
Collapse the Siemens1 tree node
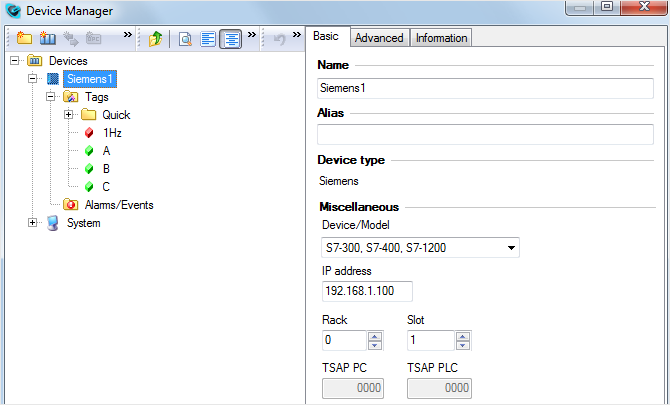point(32,78)
